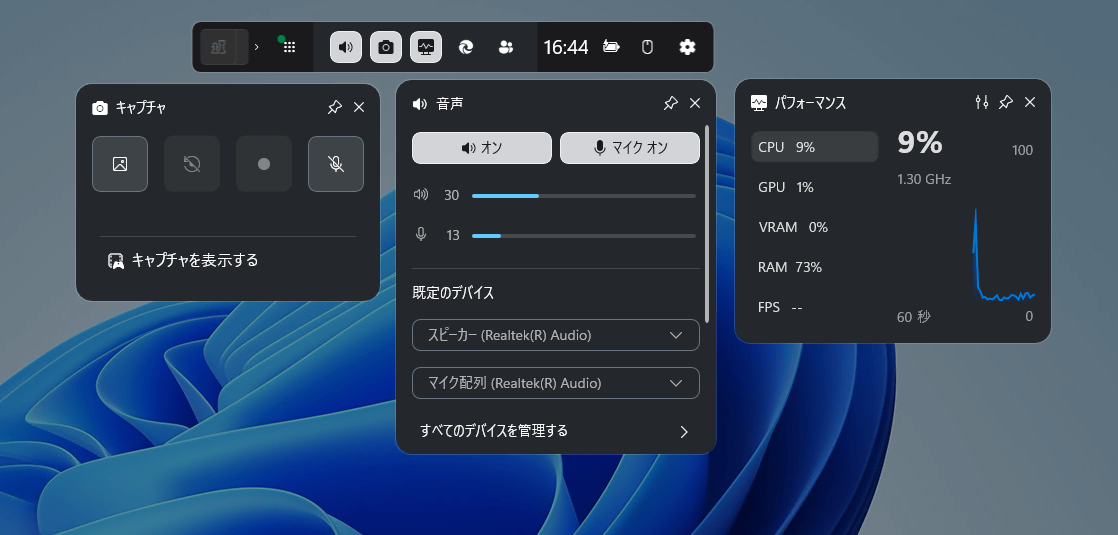Open Microsoft Edge from the Game Bar
Viewport: 1118px width, 535px height.
pos(466,47)
